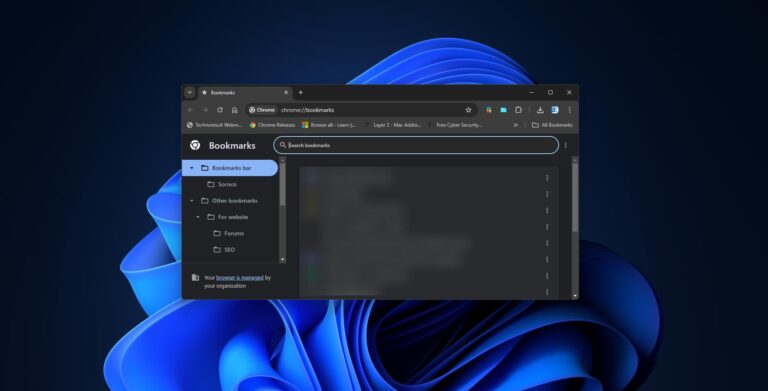
Task: Select the For website folder
Action: click(228, 217)
